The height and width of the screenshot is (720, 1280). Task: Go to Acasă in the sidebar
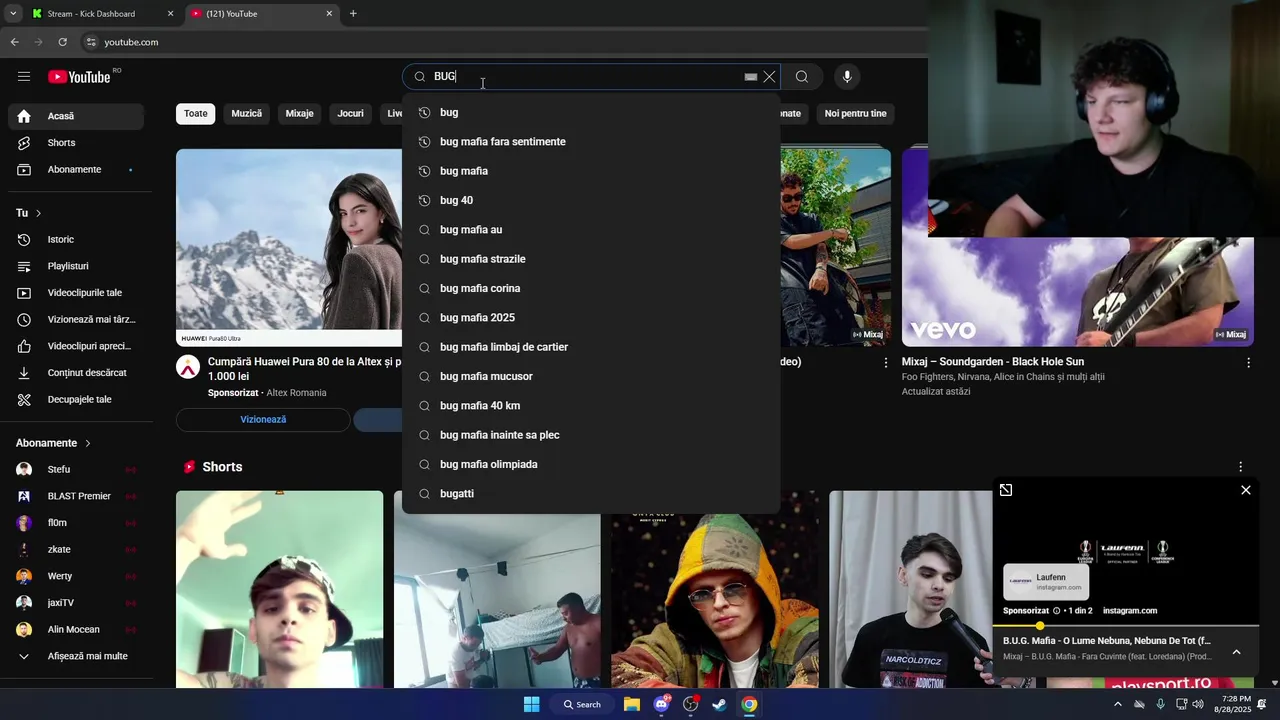tap(76, 116)
